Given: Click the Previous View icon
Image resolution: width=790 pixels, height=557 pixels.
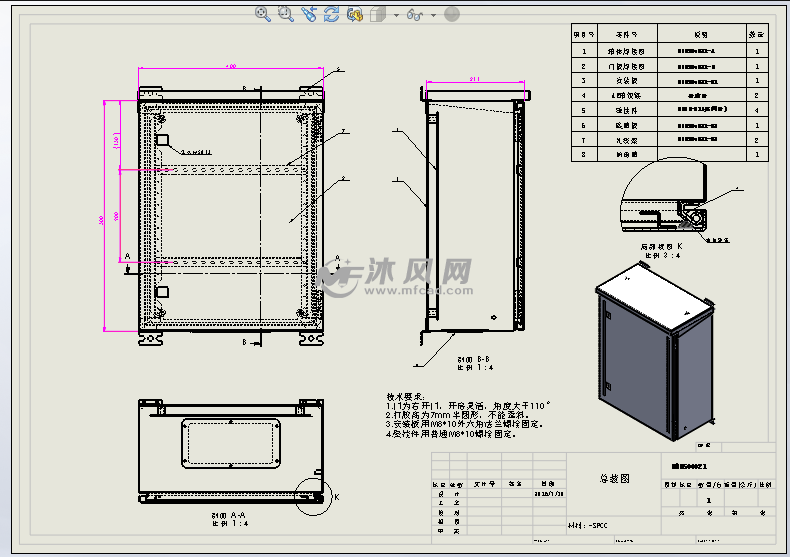Looking at the screenshot, I should coord(308,14).
